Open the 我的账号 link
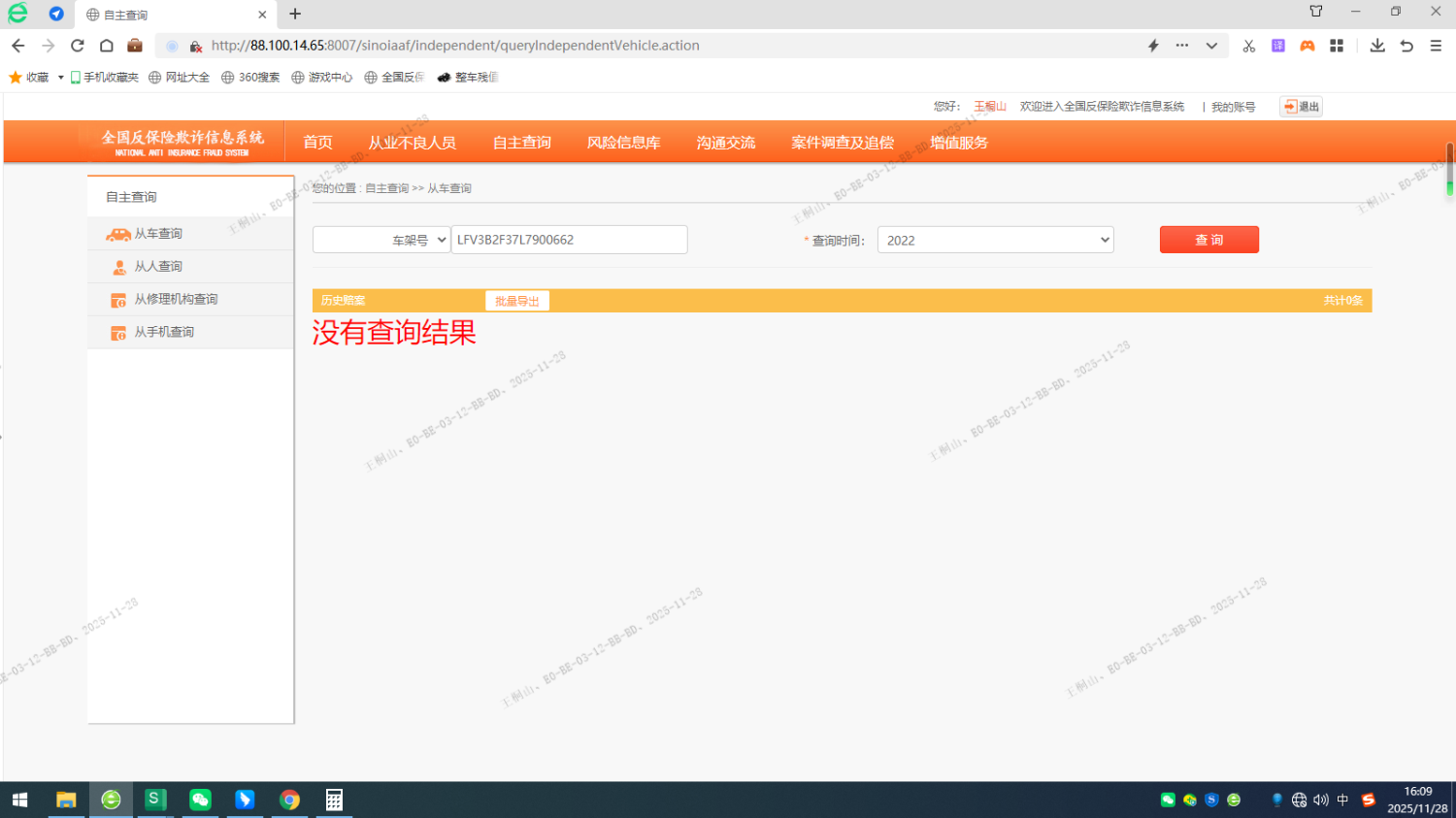 [1233, 107]
